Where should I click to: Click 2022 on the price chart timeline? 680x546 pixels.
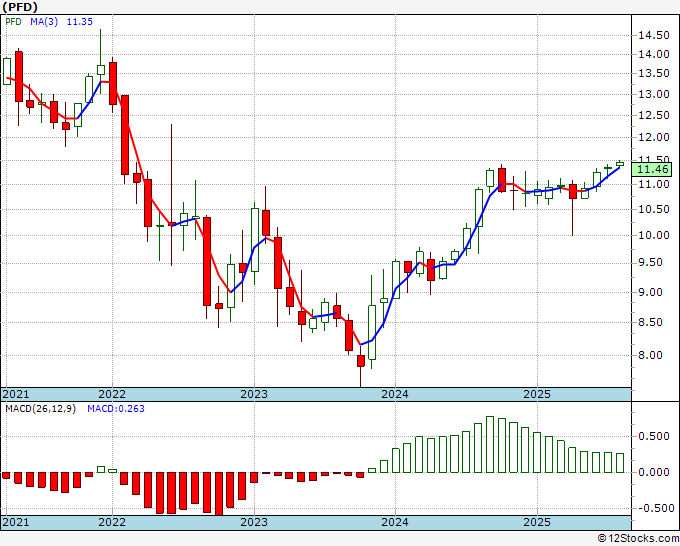click(x=112, y=394)
